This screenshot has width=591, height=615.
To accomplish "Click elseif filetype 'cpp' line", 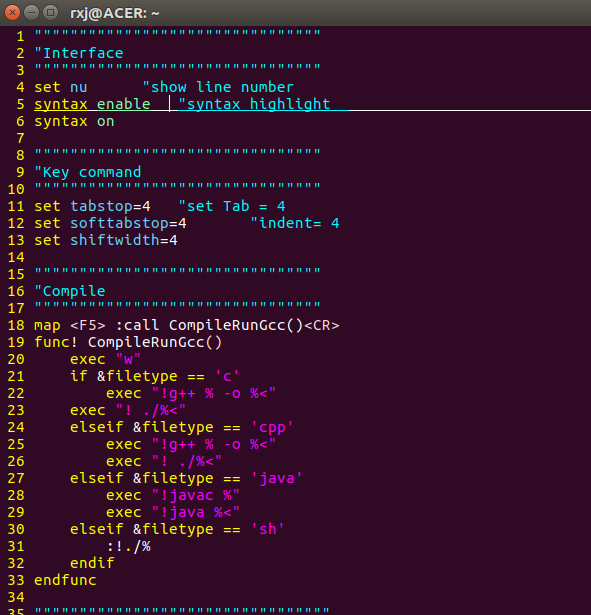I will coord(182,427).
